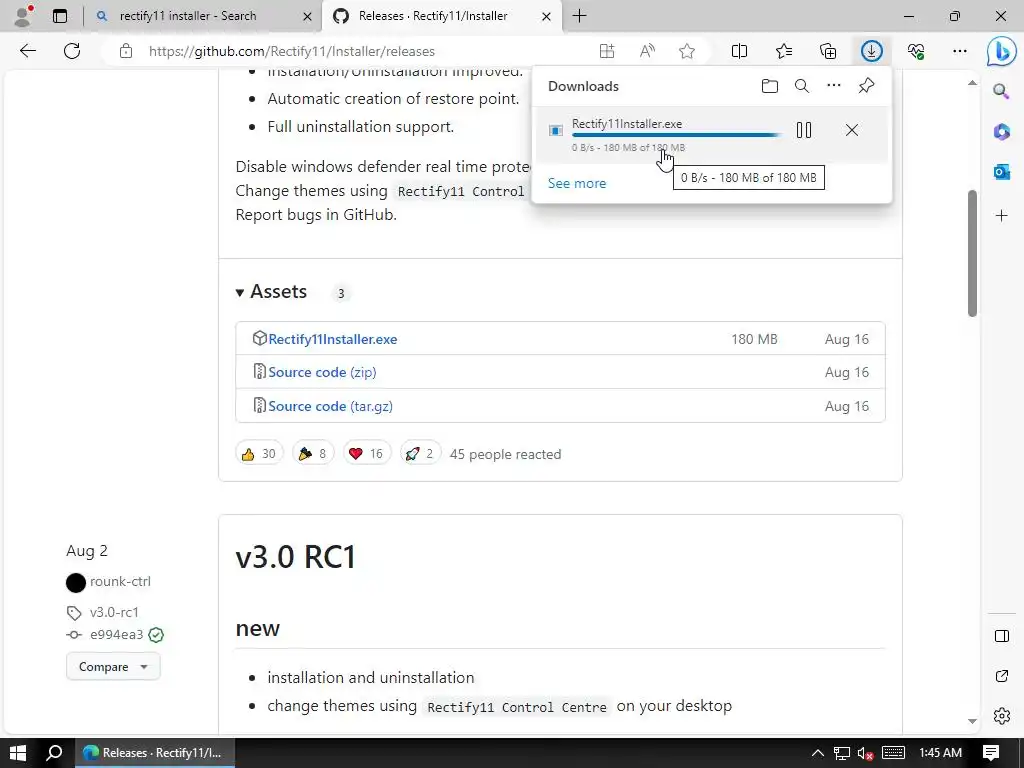
Task: Customize sidebar plus icon
Action: [x=1001, y=216]
